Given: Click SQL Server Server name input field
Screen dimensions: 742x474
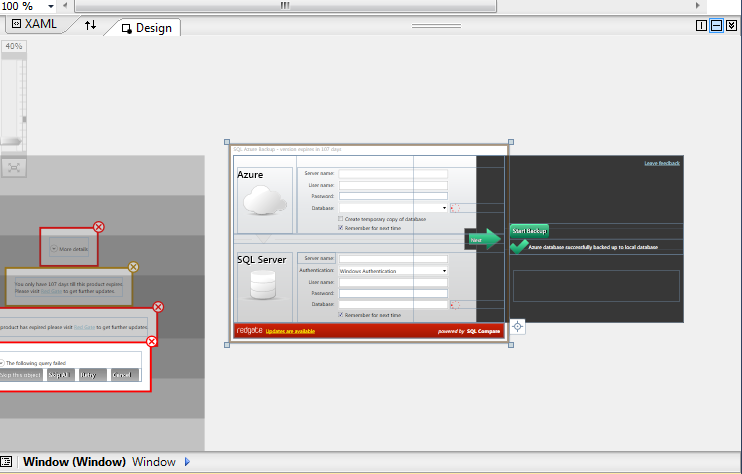Looking at the screenshot, I should (393, 259).
